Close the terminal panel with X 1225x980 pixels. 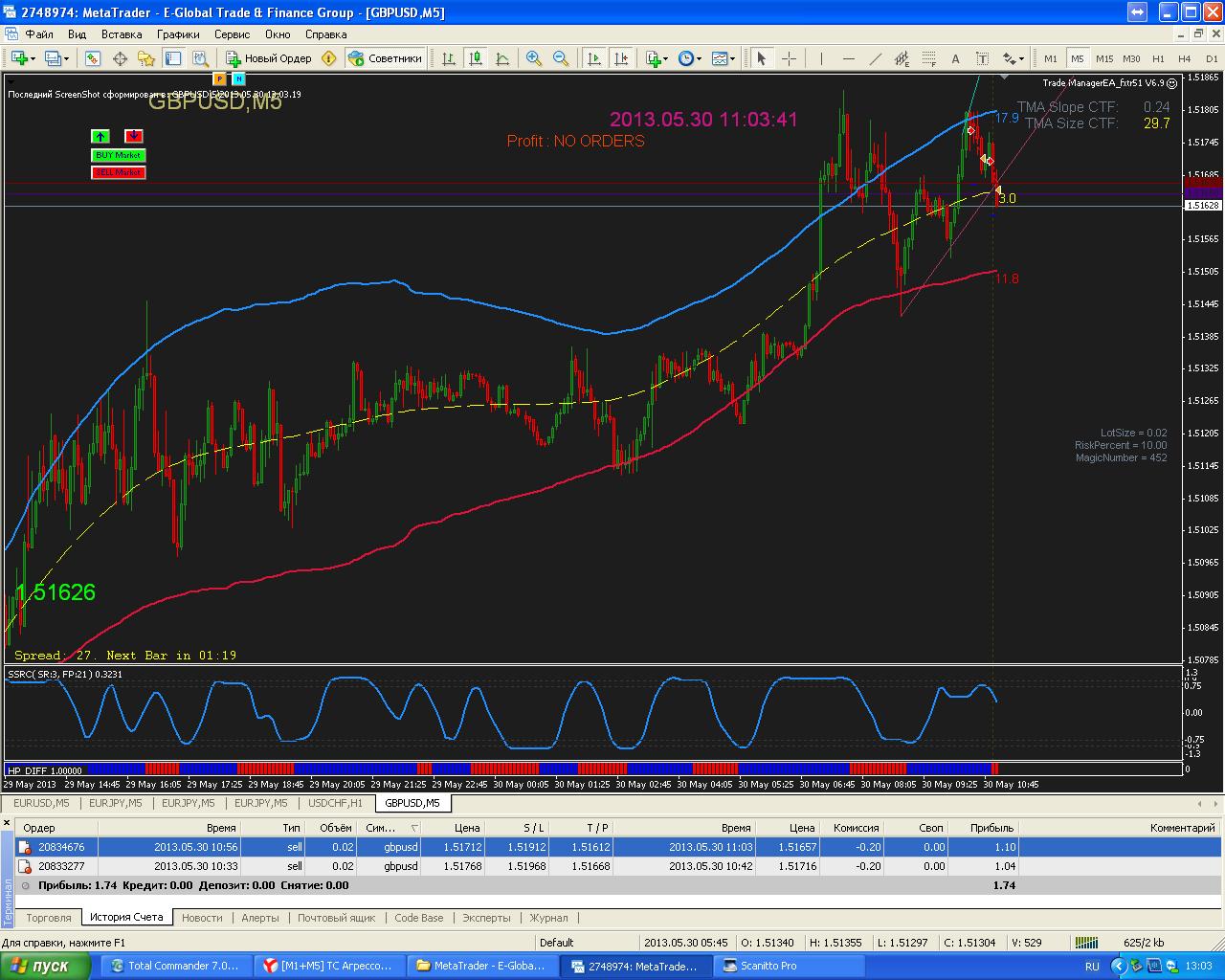click(x=7, y=822)
